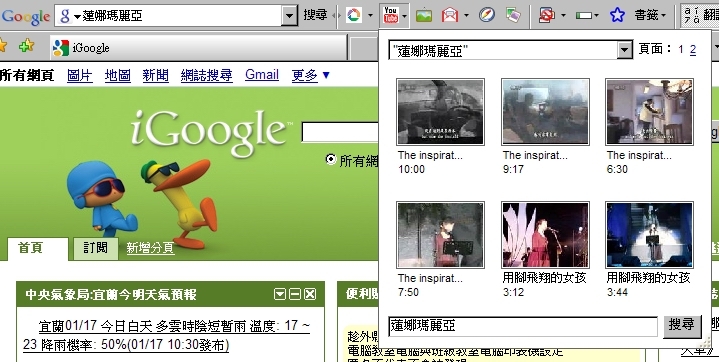Open the weather gadget dropdown menu icon
Image resolution: width=719 pixels, height=362 pixels.
280,294
